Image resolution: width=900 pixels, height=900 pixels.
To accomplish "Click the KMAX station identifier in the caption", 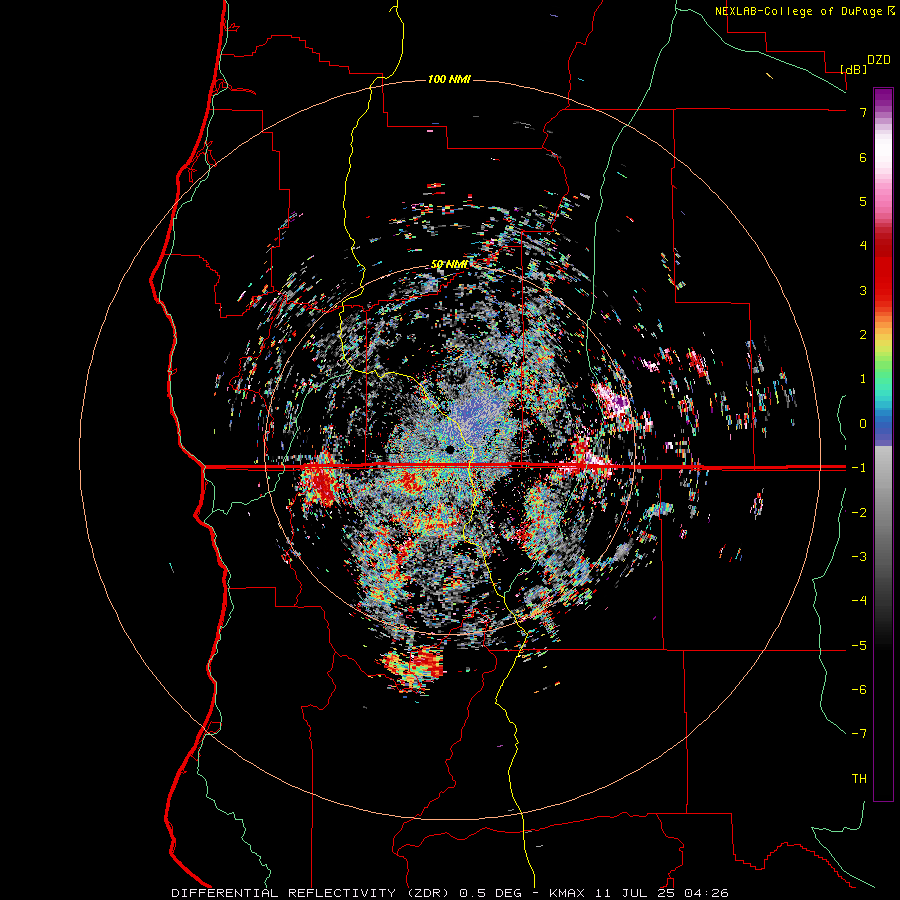I will 567,893.
